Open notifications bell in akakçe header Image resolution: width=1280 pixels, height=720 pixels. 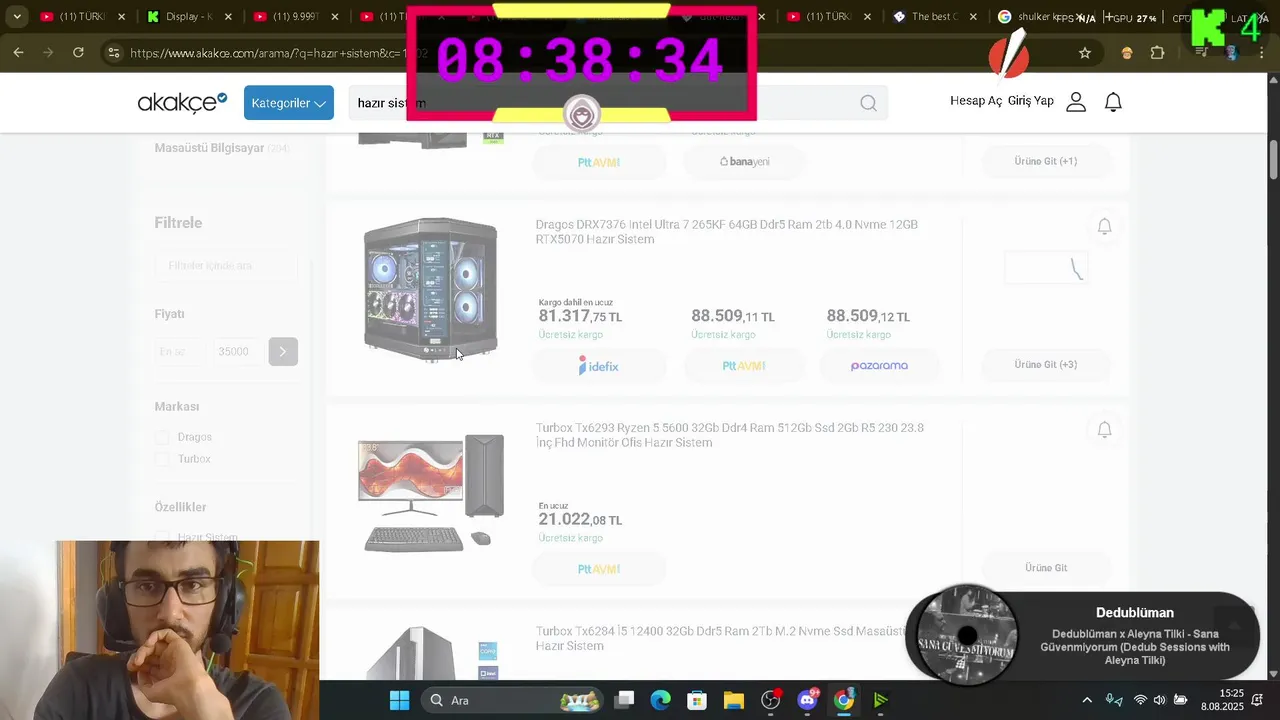pyautogui.click(x=1113, y=102)
